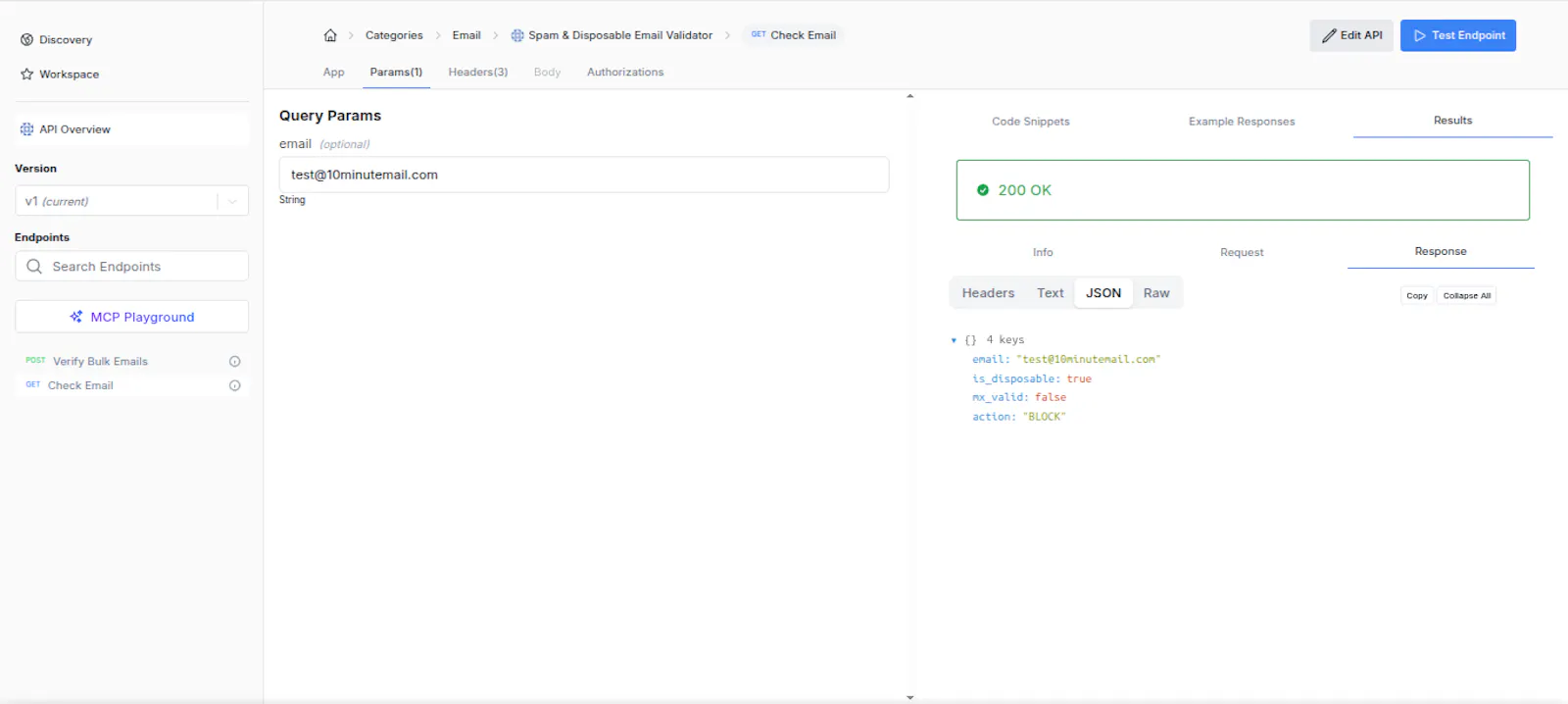The image size is (1568, 704).
Task: Click the MCP Playground sparkle icon
Action: point(76,317)
